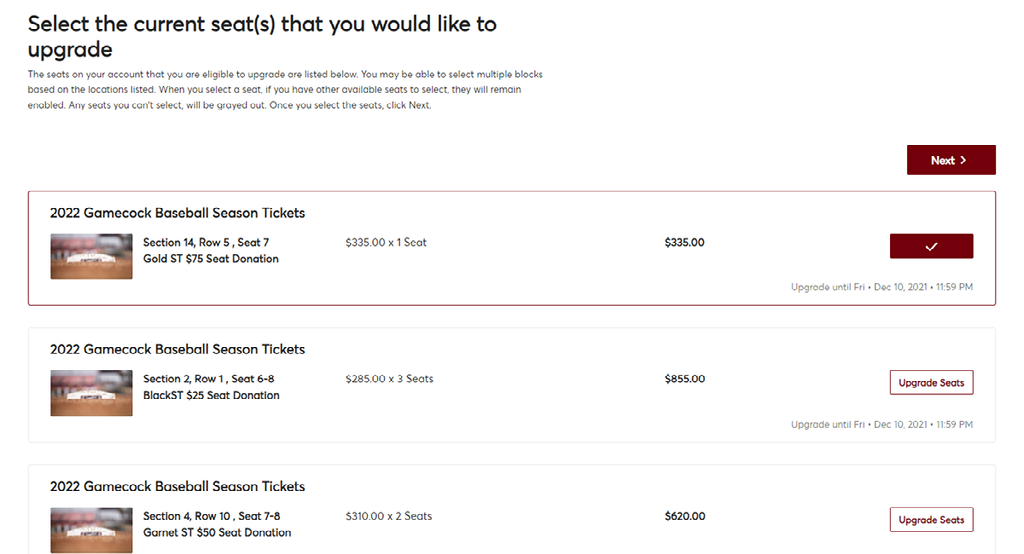Deselect the checked Section 14 seat

point(931,246)
